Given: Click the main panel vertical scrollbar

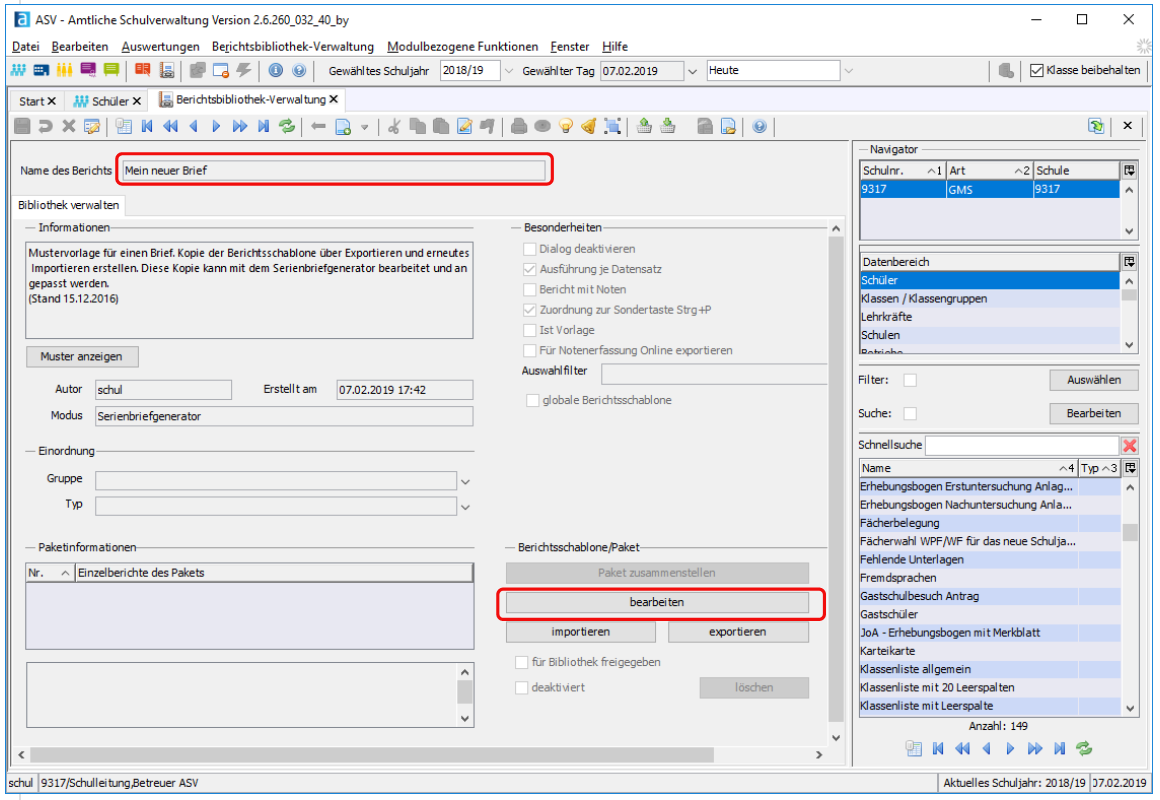Looking at the screenshot, I should pos(835,477).
